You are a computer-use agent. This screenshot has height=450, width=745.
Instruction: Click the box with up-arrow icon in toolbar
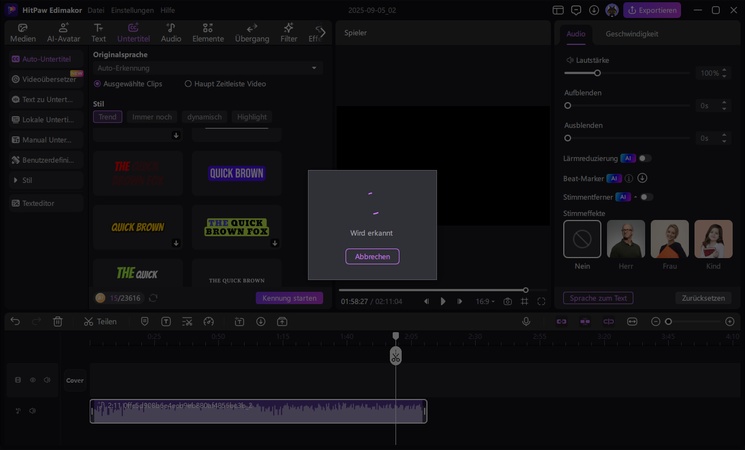point(282,322)
